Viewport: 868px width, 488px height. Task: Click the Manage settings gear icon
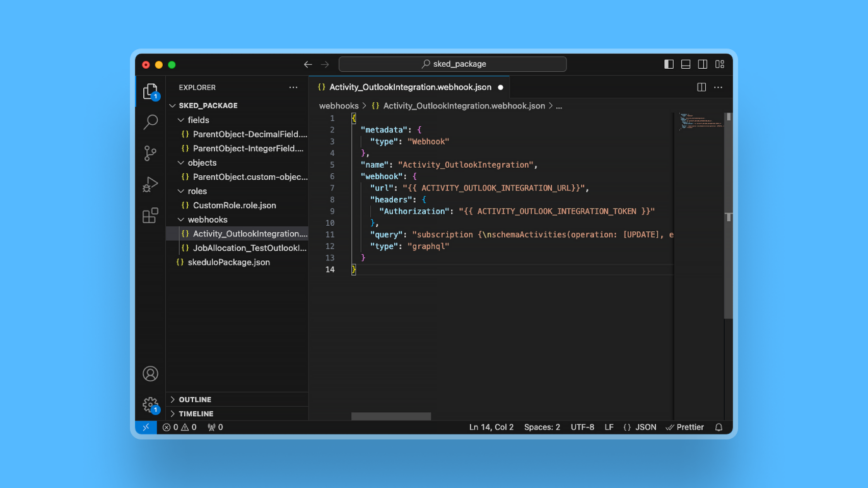(150, 405)
